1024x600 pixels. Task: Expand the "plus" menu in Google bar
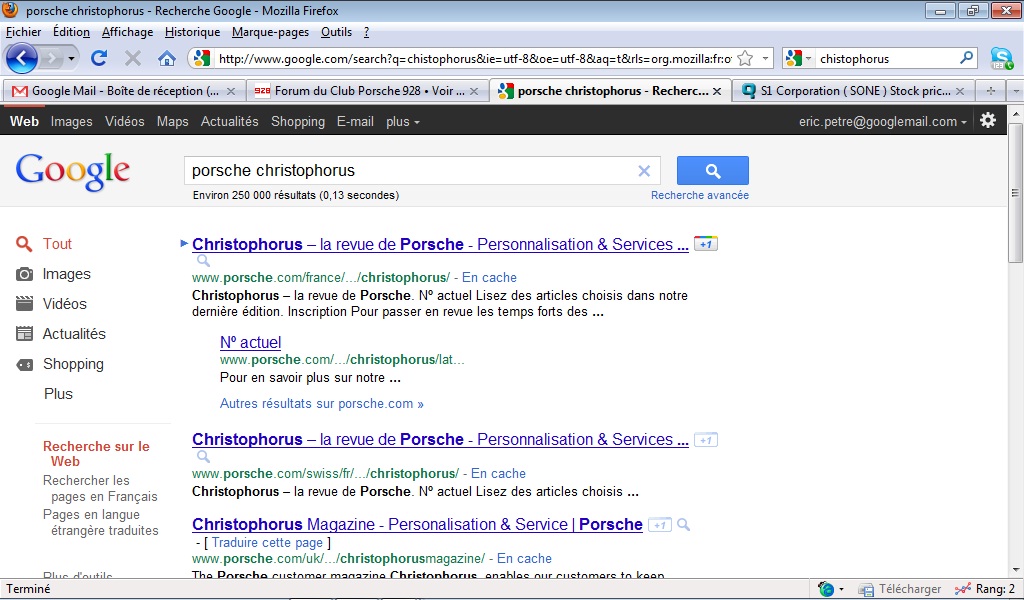click(x=402, y=121)
